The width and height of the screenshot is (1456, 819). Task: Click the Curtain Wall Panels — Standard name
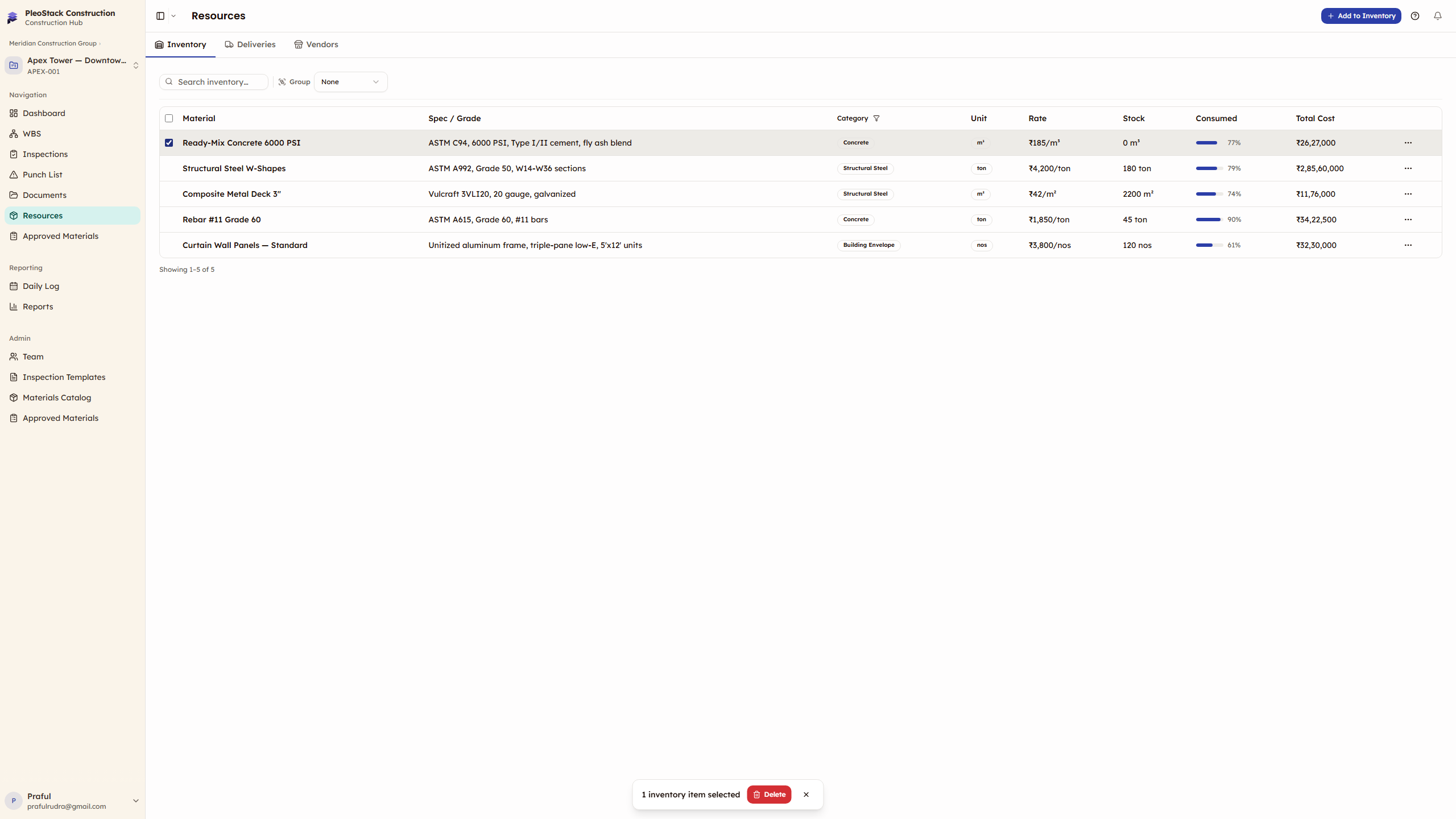pyautogui.click(x=245, y=245)
